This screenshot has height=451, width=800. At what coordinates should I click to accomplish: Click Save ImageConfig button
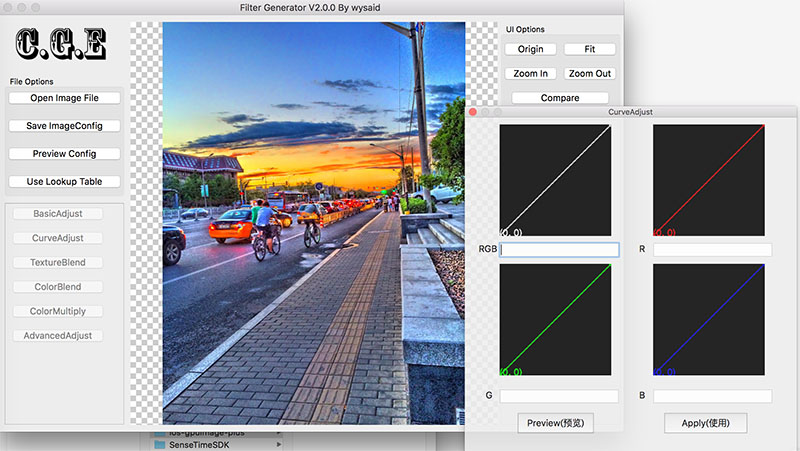point(64,126)
